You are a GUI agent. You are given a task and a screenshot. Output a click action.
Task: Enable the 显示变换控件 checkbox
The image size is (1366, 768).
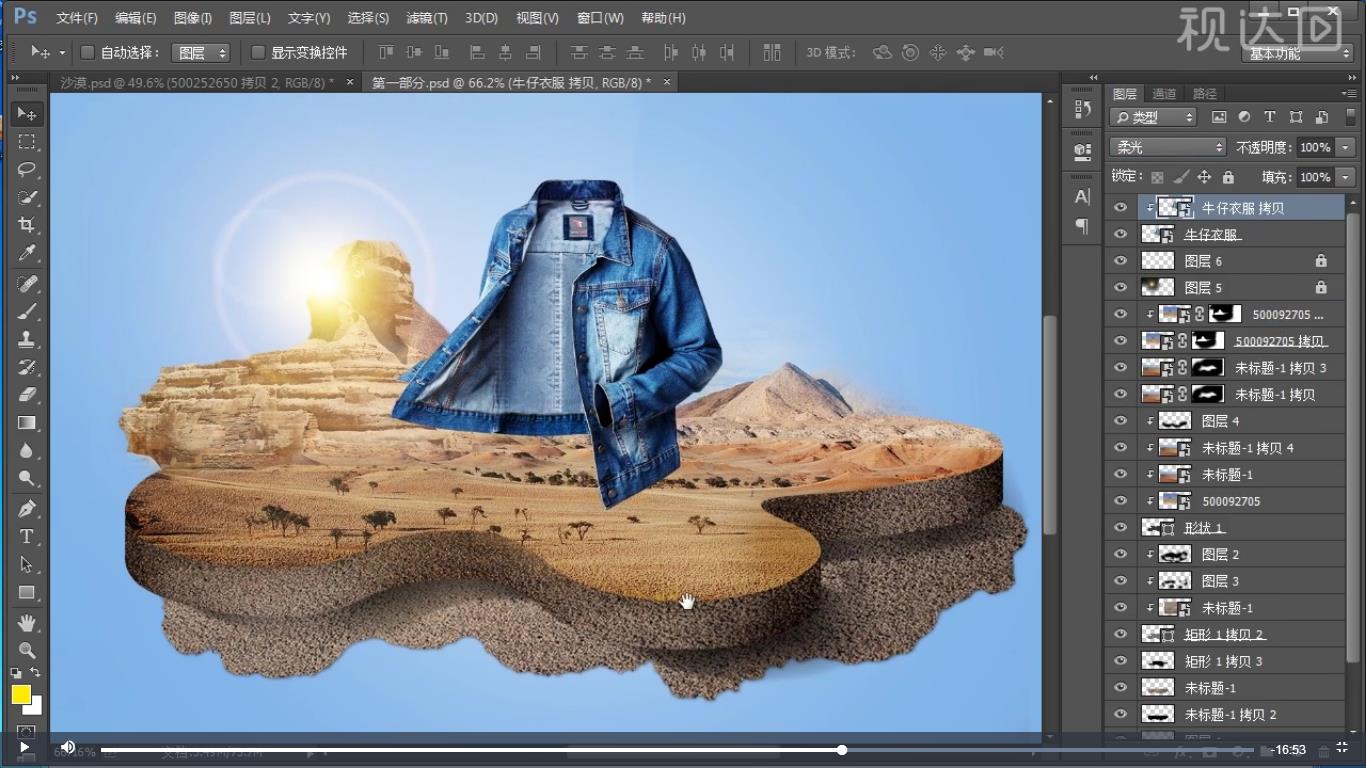(x=258, y=52)
